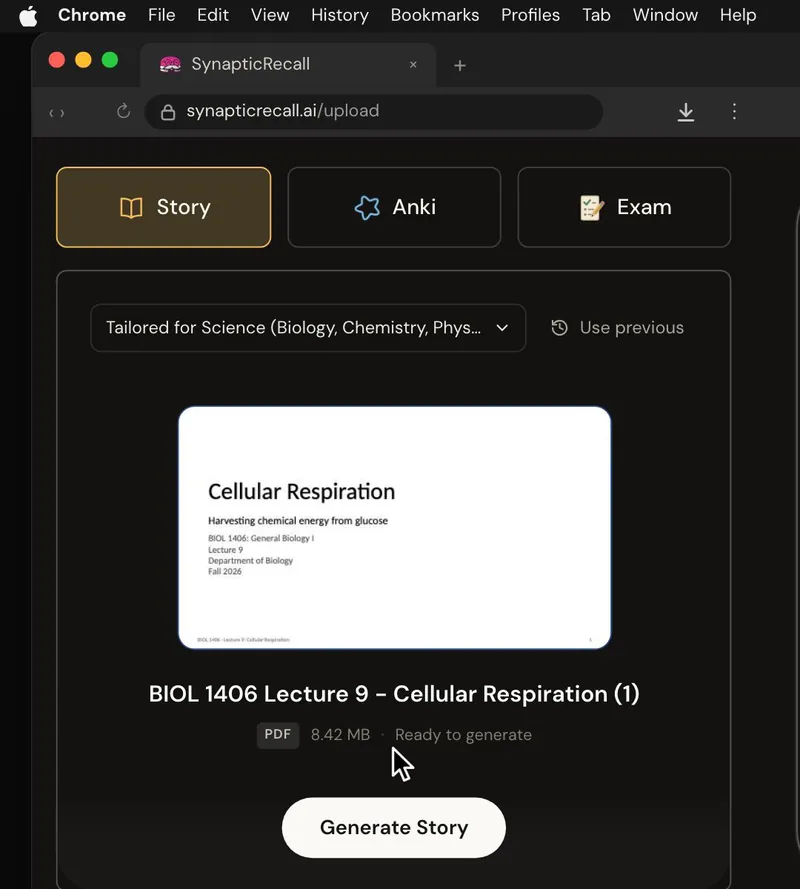The image size is (800, 889).
Task: Open the View menu
Action: (x=270, y=15)
